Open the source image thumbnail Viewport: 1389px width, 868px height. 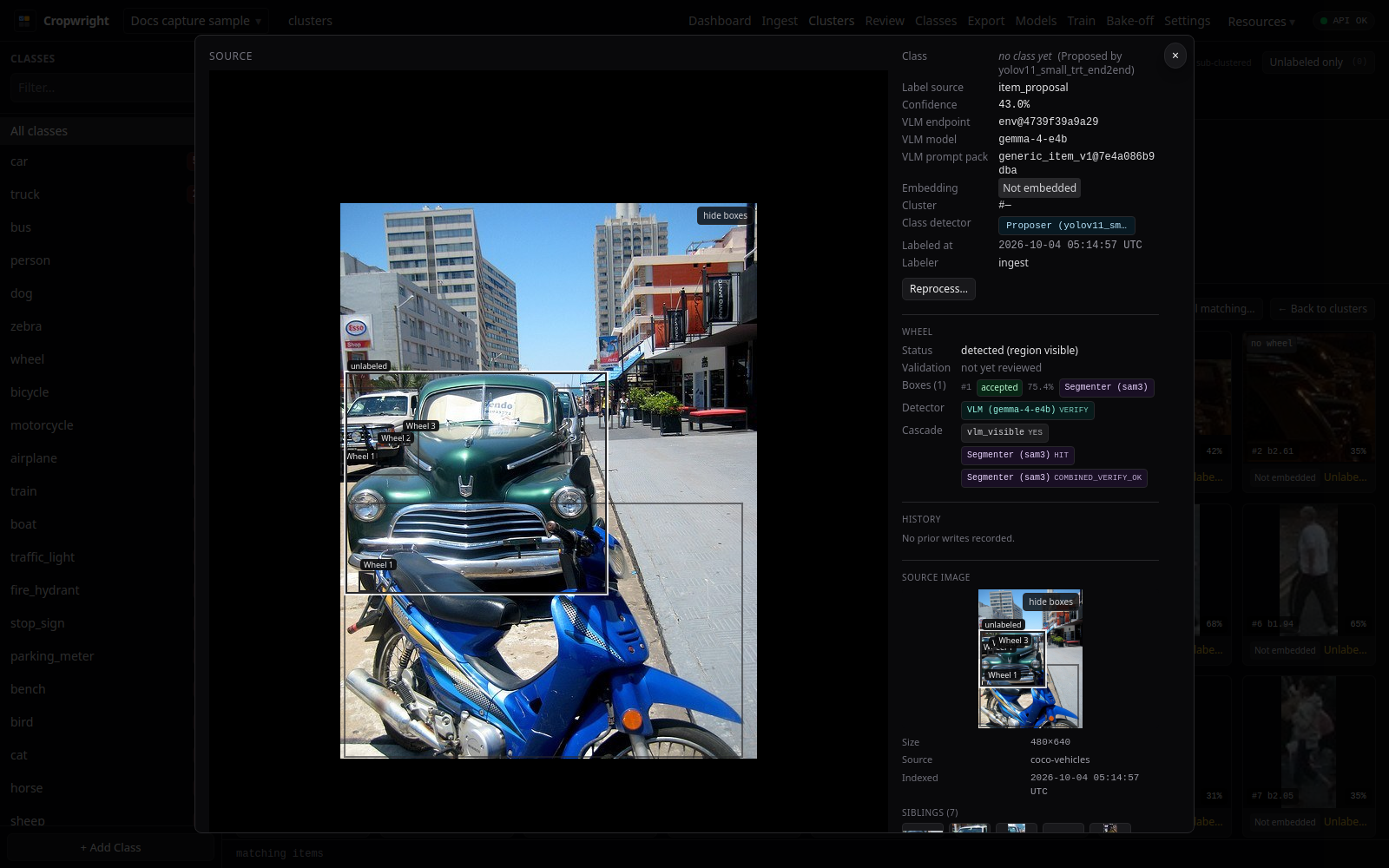coord(1030,659)
